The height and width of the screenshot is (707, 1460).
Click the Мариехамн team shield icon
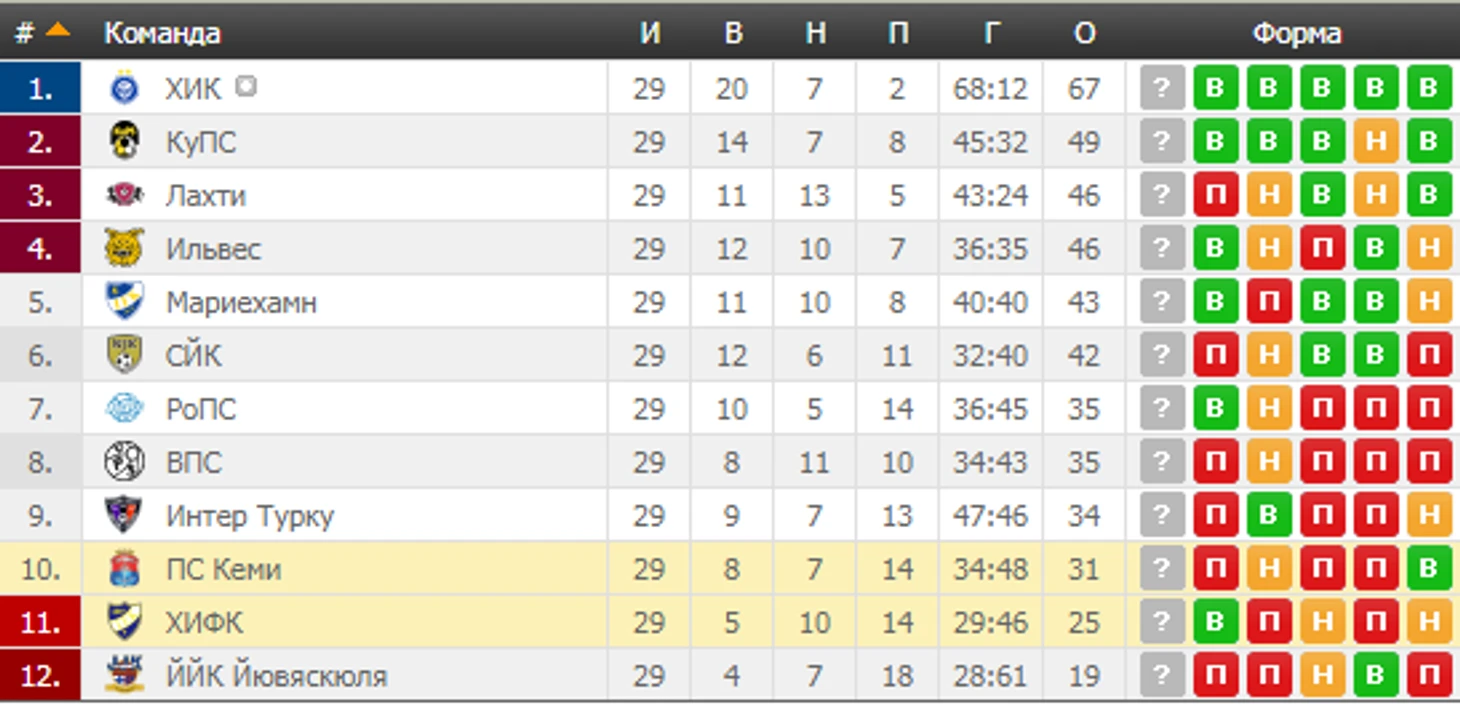point(124,301)
